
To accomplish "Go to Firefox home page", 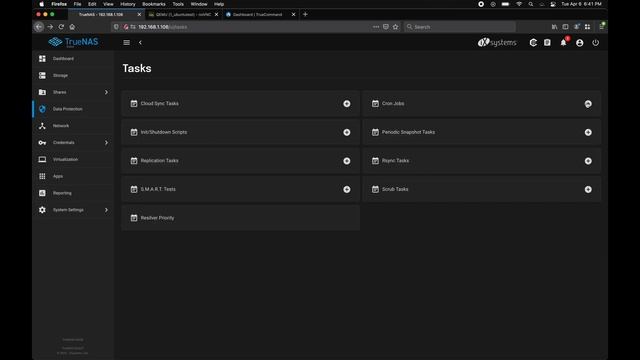I will [x=72, y=27].
